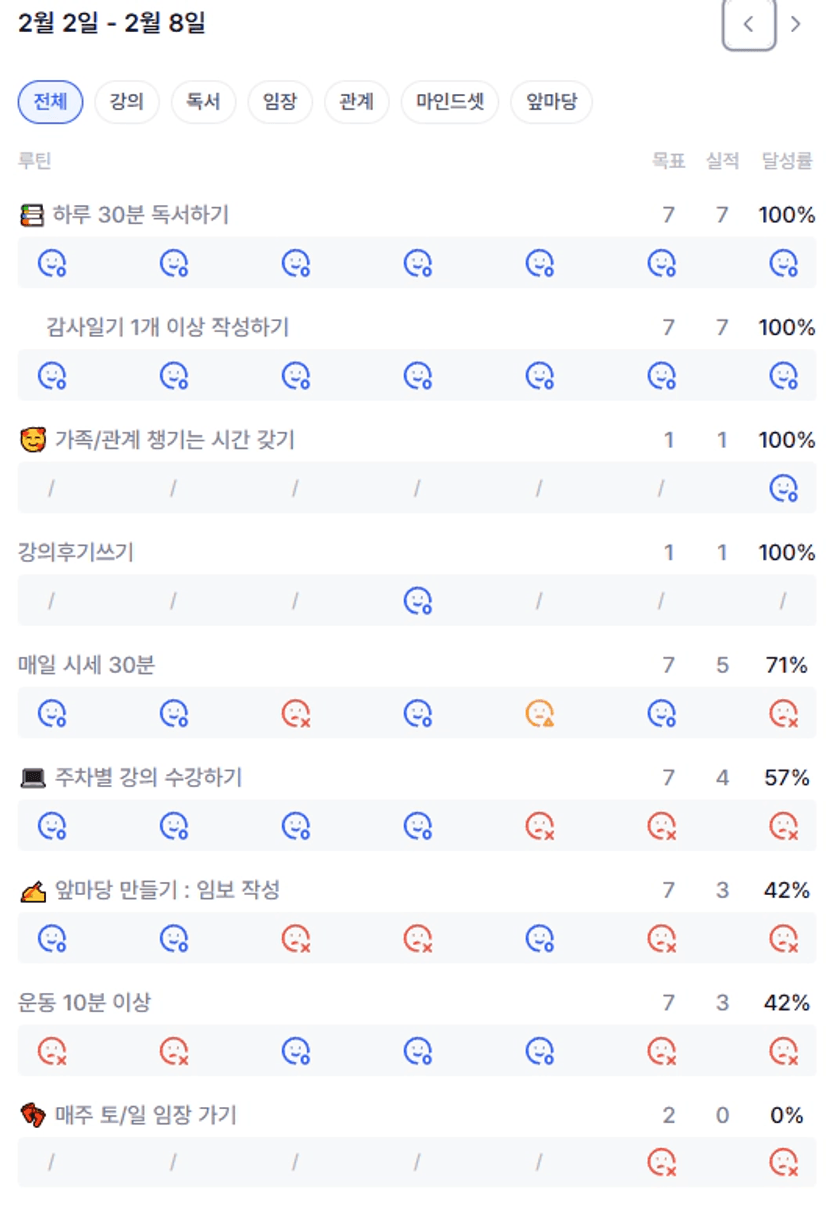Go to the previous week with the left chevron

748,24
